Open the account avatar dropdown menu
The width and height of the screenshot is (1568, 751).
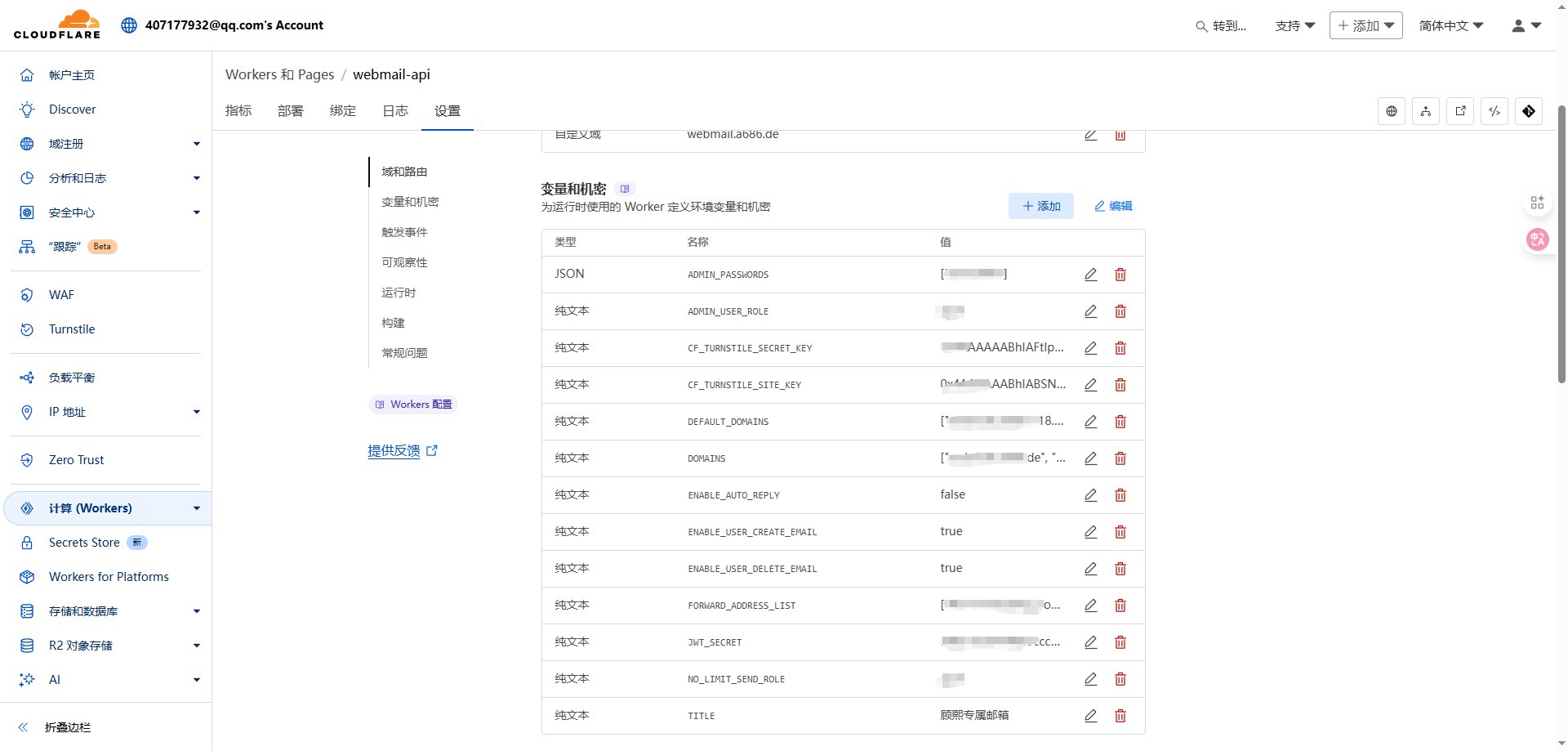click(1524, 25)
